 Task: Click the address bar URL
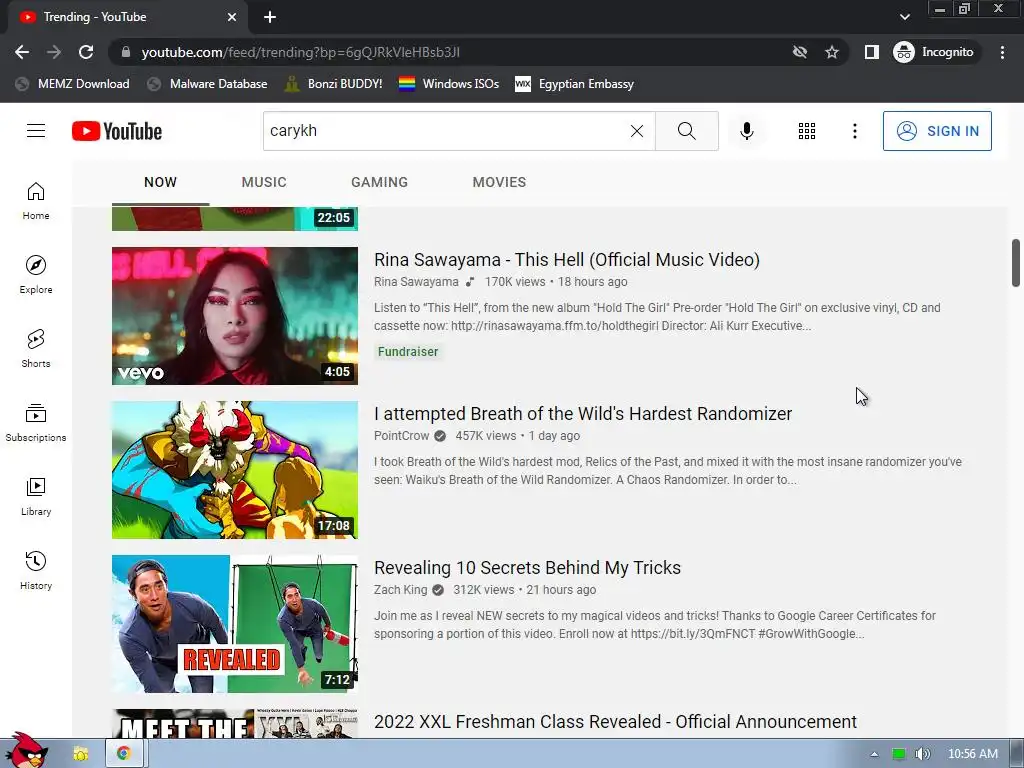pyautogui.click(x=300, y=52)
